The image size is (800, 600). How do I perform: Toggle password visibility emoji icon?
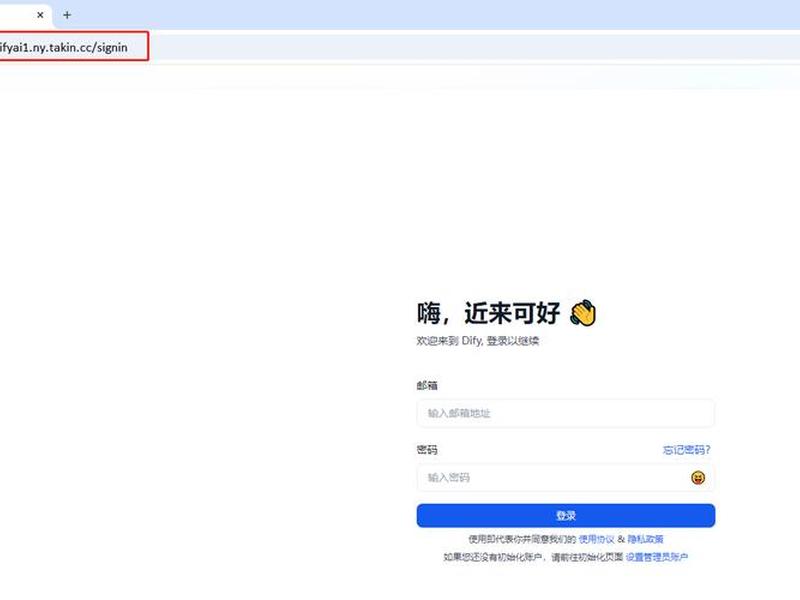tap(697, 478)
